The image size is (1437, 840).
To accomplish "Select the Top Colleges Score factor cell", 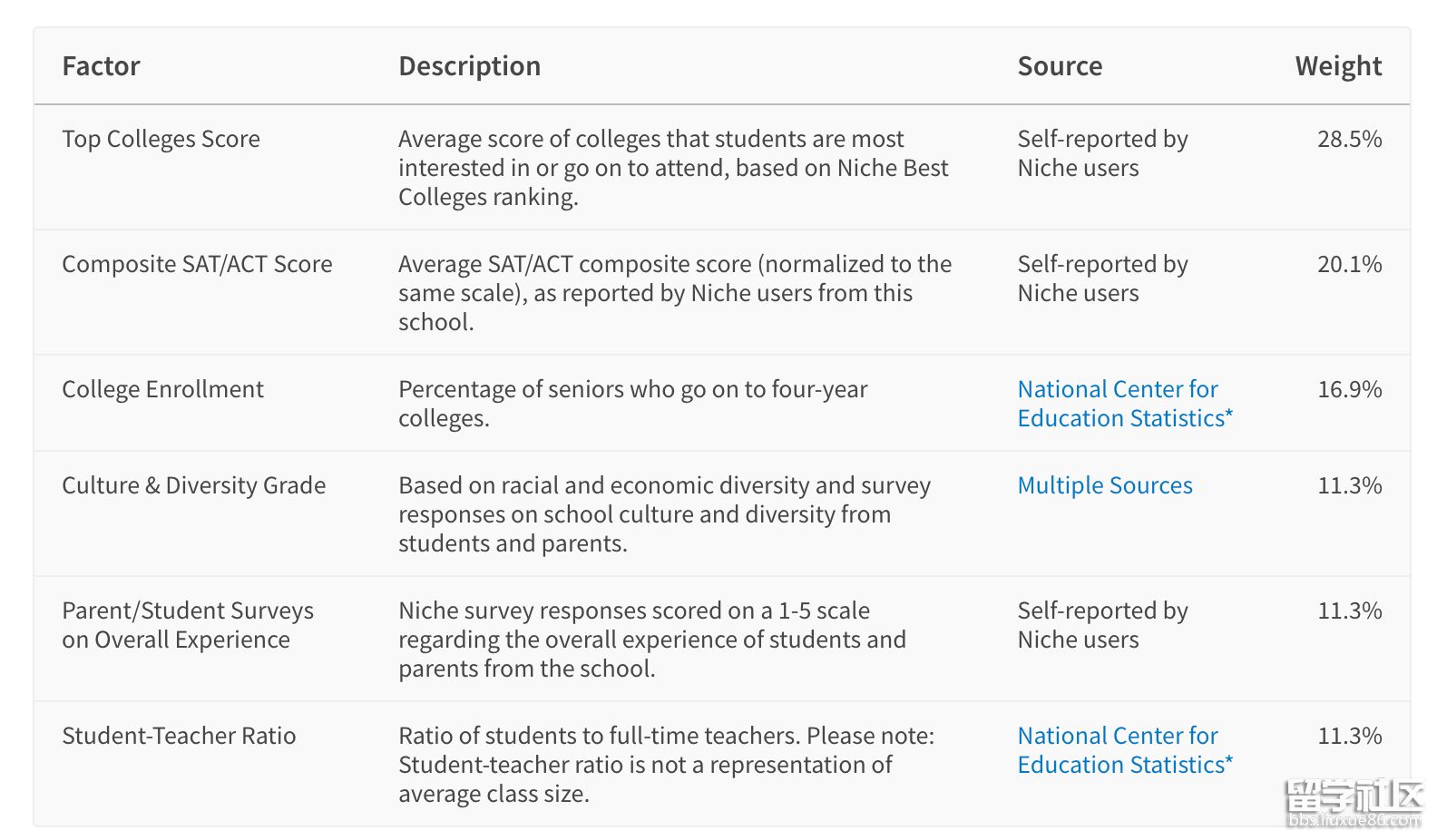I will 161,139.
